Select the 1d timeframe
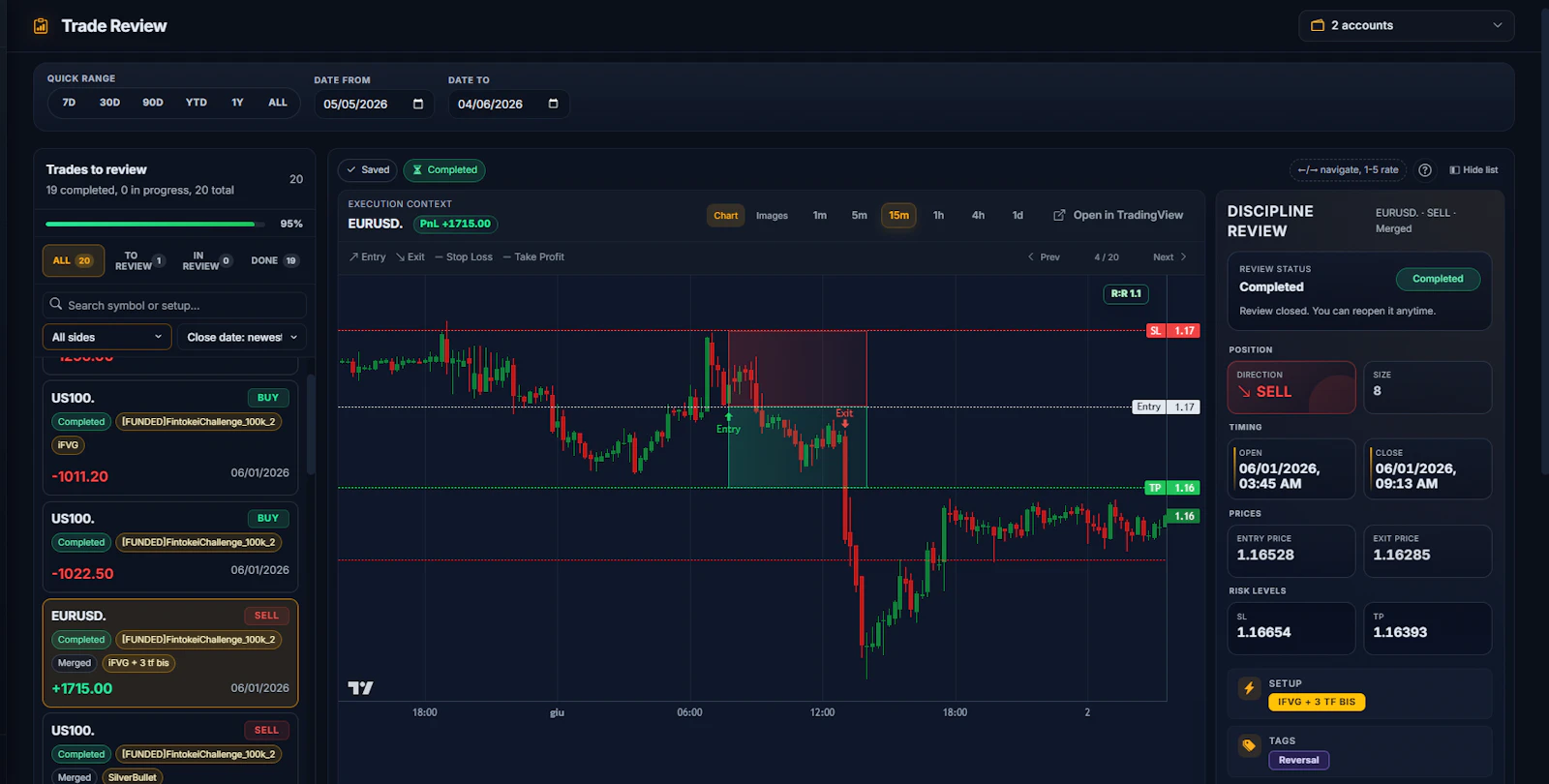The image size is (1549, 784). tap(1017, 216)
